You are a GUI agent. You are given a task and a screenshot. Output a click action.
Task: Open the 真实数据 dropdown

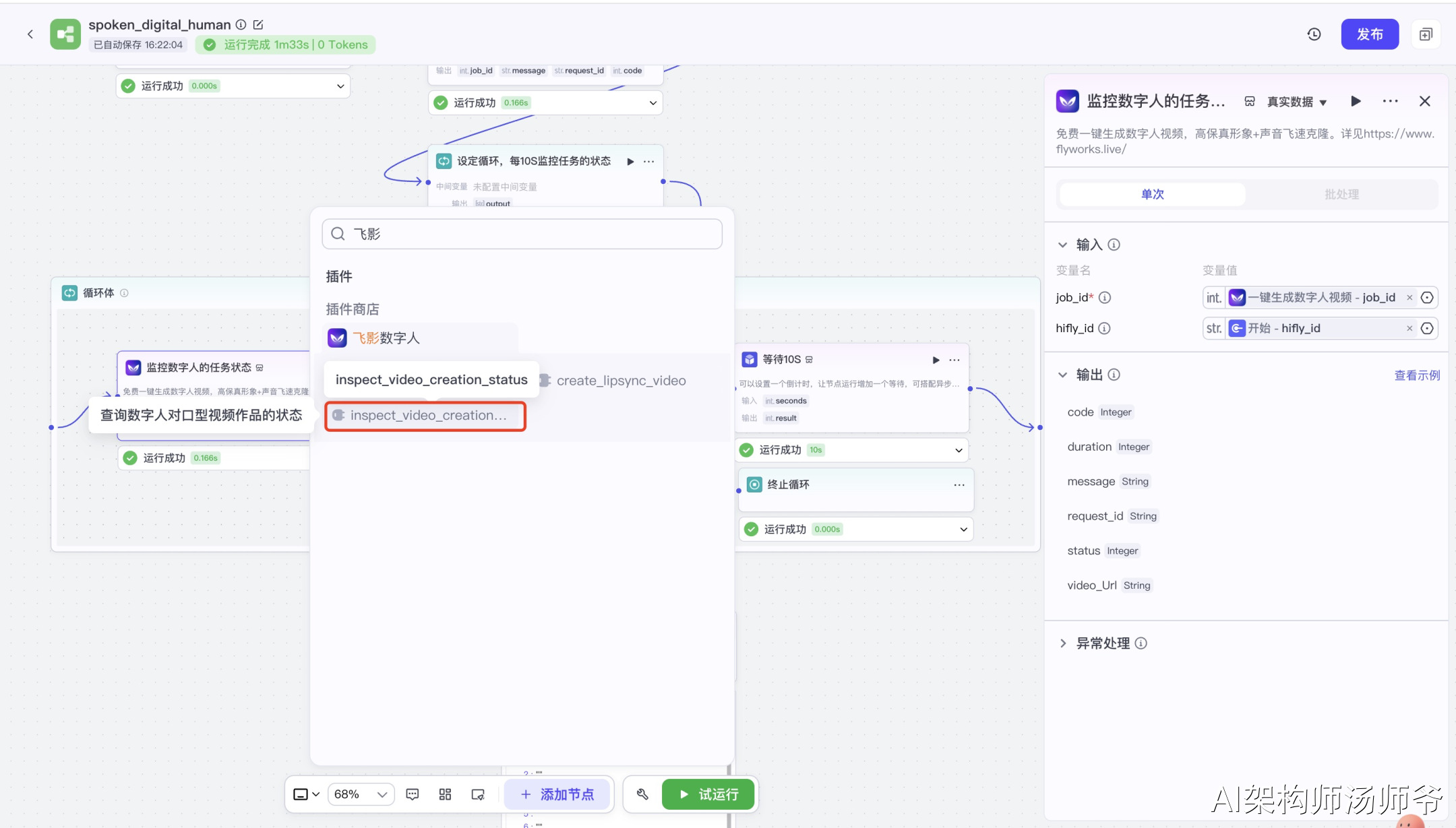(1296, 102)
